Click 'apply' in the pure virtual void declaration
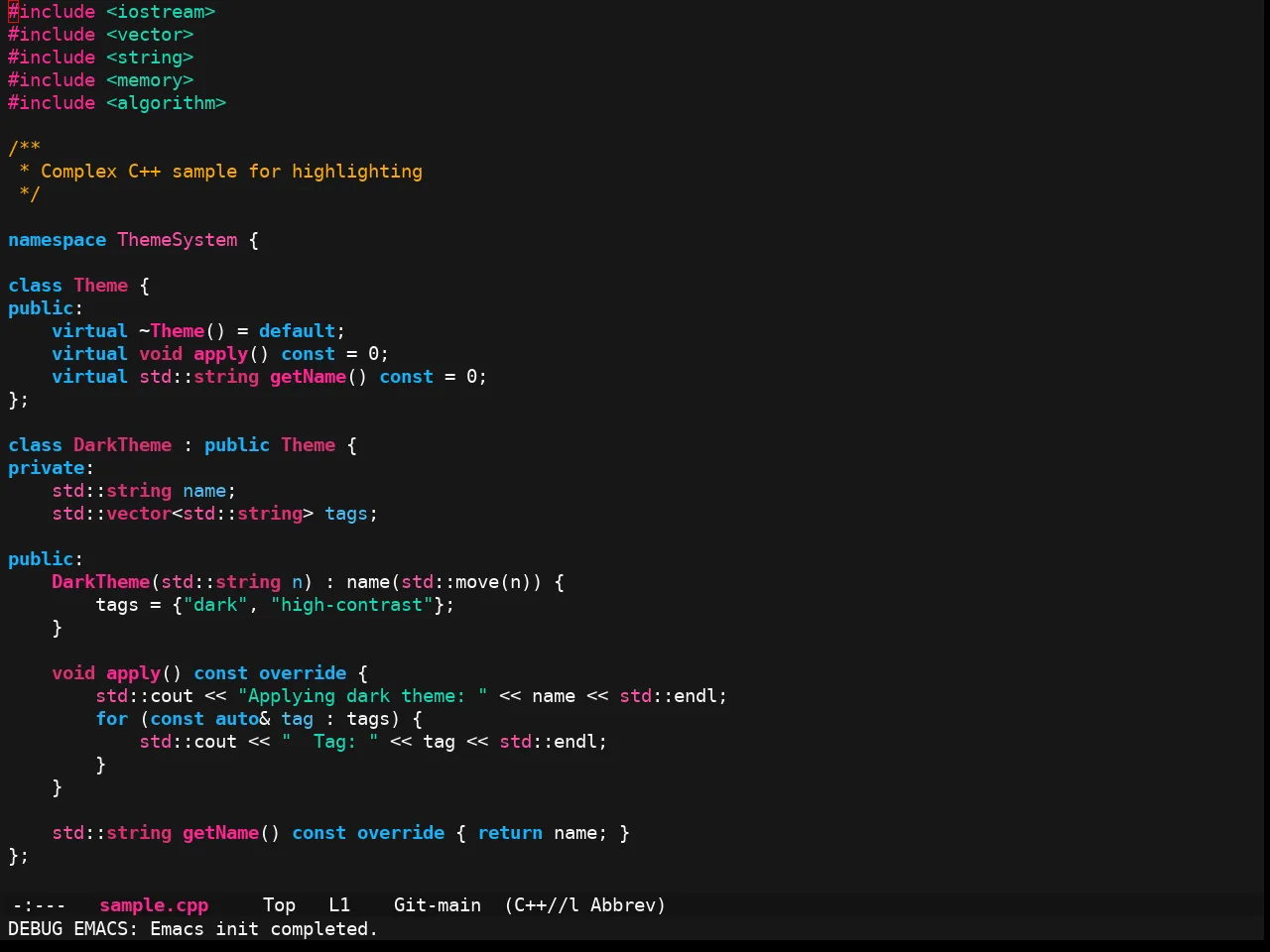 pyautogui.click(x=221, y=354)
